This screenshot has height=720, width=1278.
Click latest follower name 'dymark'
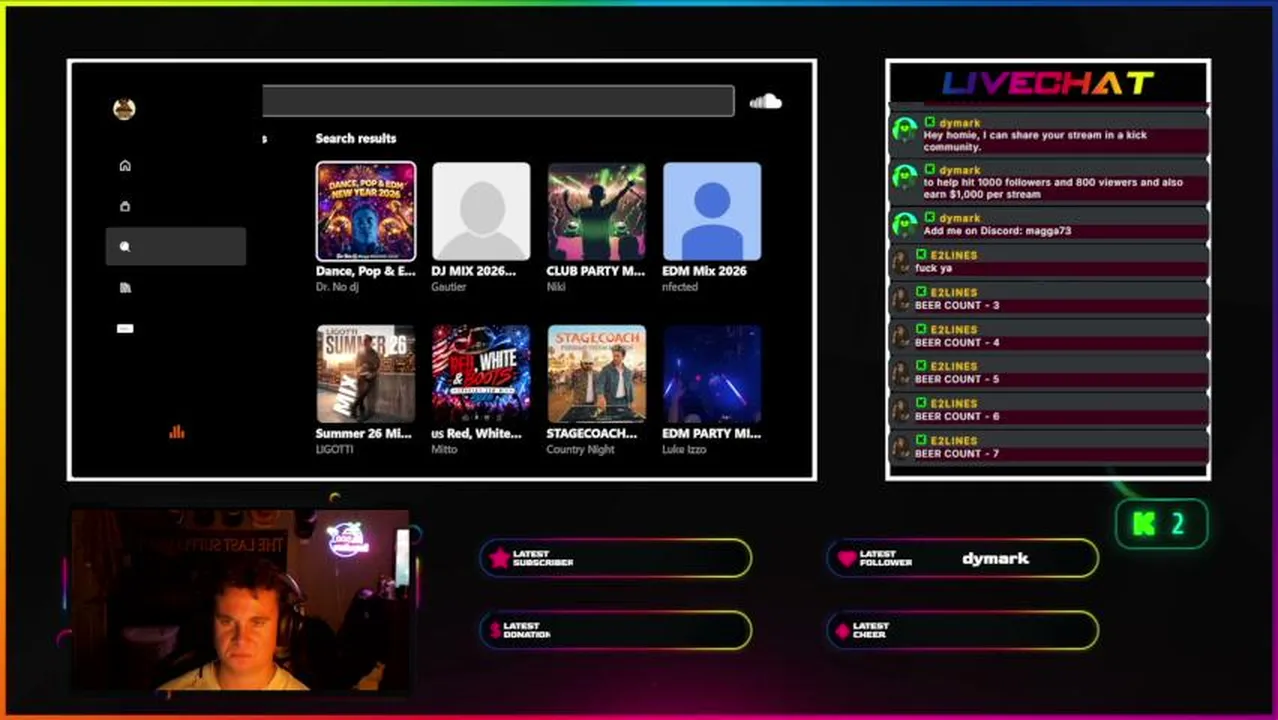pyautogui.click(x=995, y=559)
